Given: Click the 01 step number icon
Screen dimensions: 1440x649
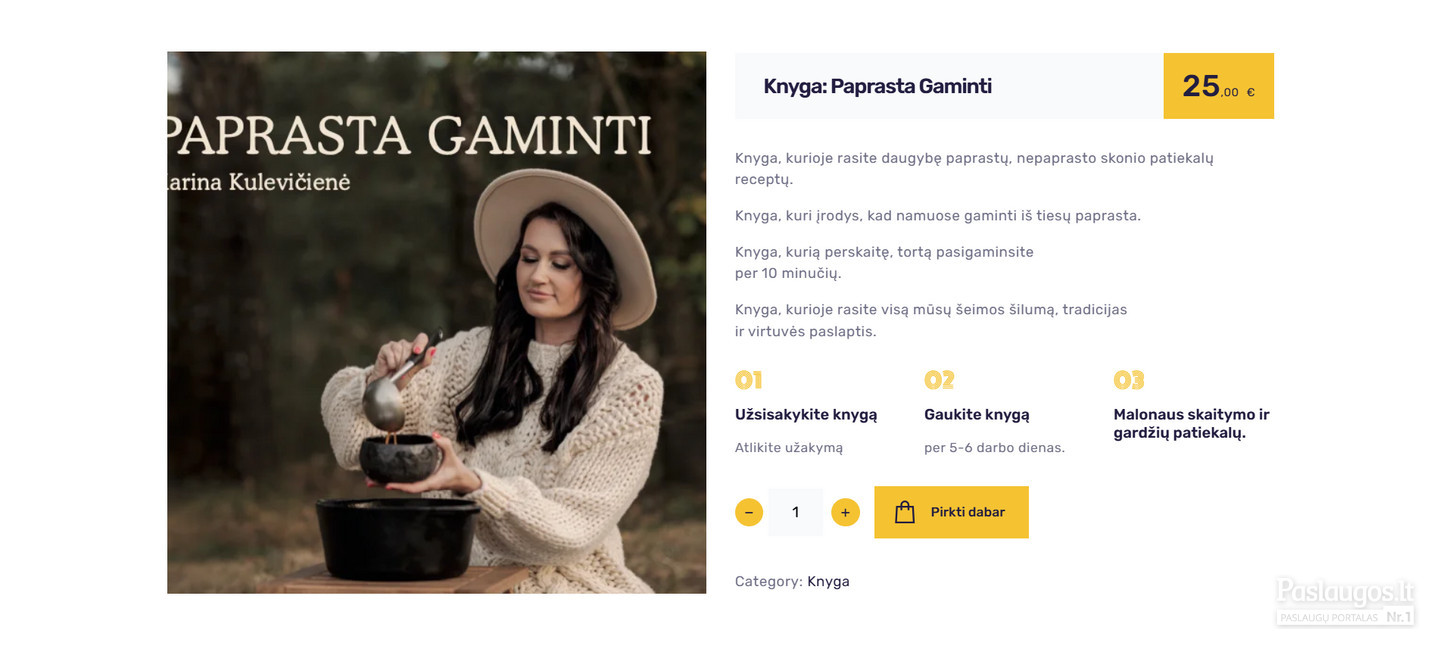Looking at the screenshot, I should tap(749, 380).
